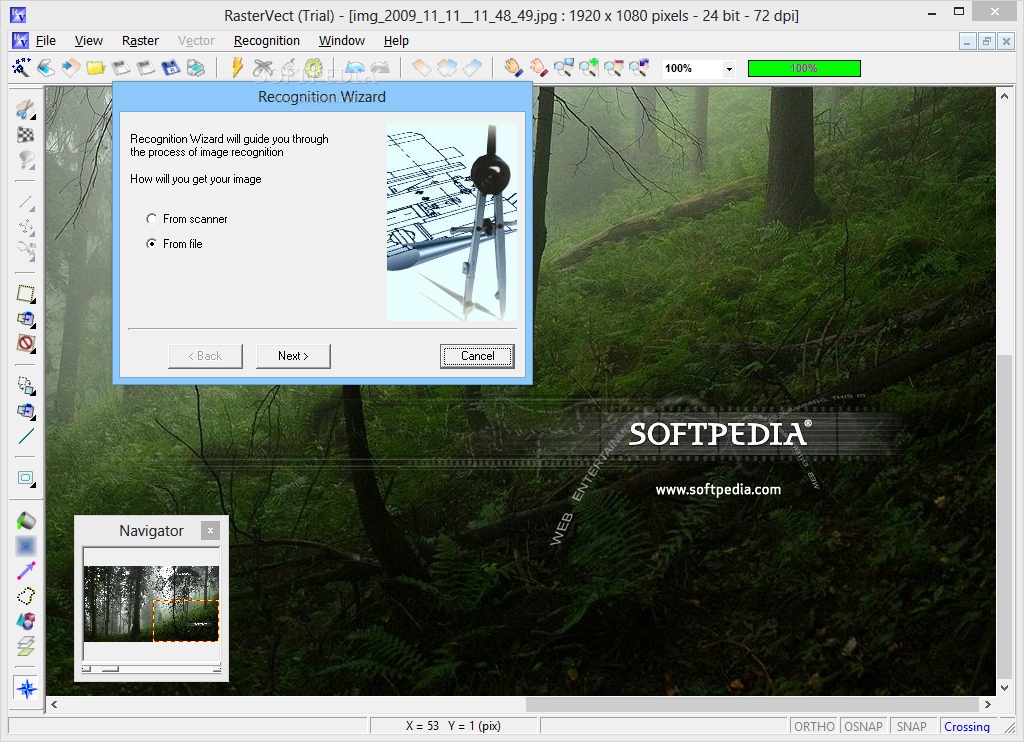Open the Recognition menu
1024x742 pixels.
click(x=266, y=40)
